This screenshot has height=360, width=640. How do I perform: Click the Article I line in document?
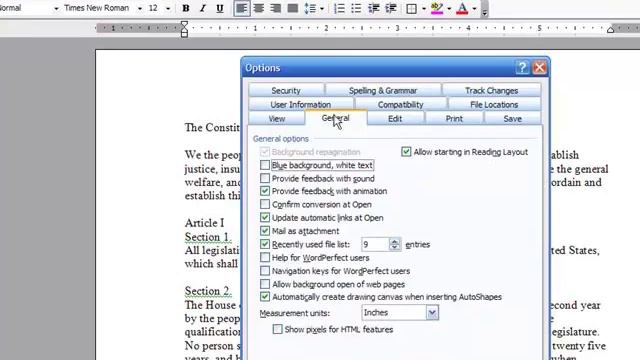coord(204,223)
